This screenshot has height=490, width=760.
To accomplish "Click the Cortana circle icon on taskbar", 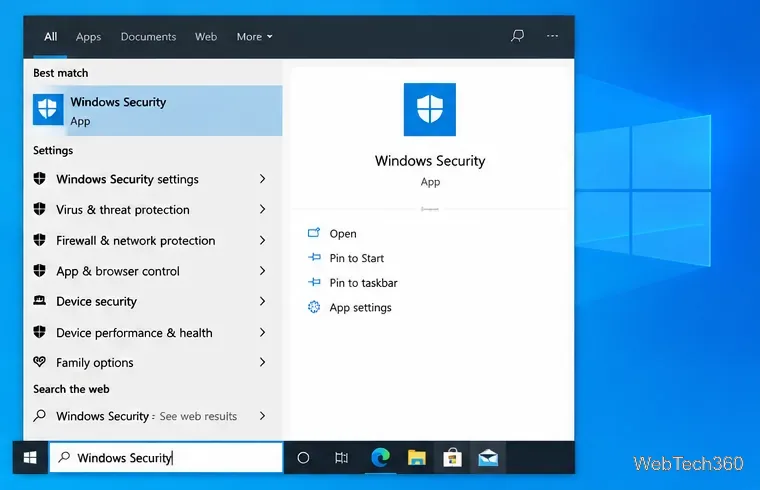I will (303, 458).
